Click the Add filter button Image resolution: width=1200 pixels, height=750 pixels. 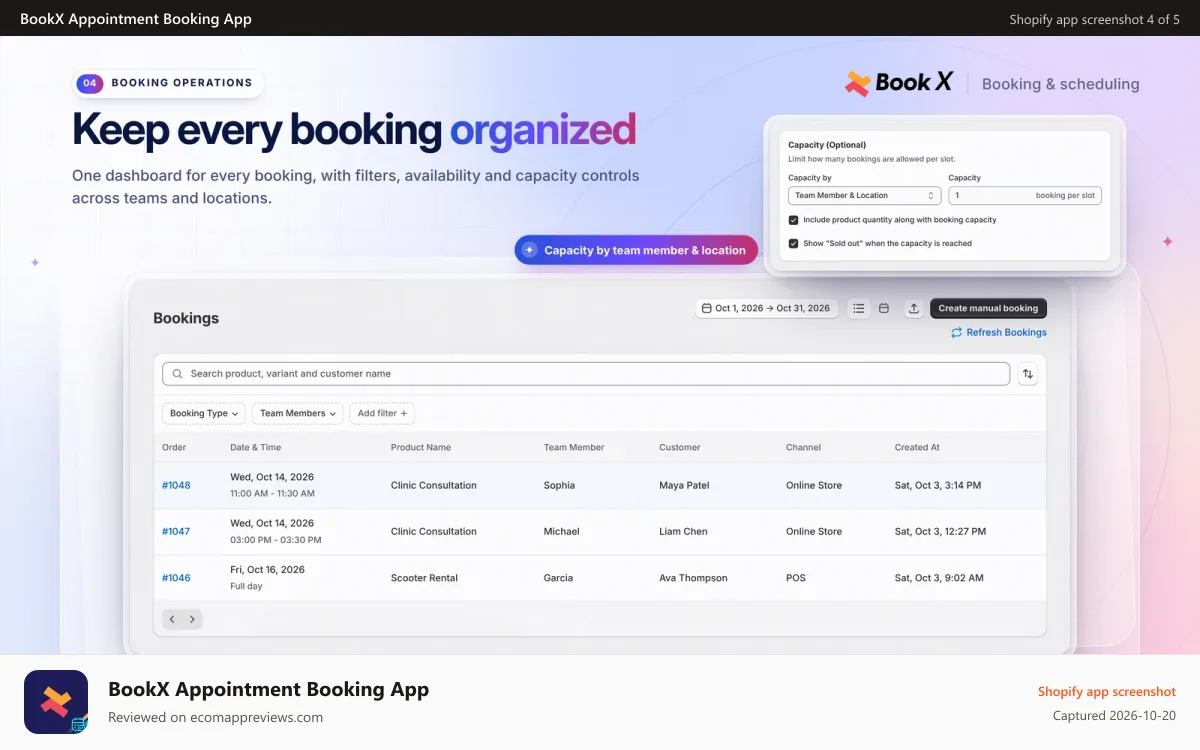(x=382, y=413)
